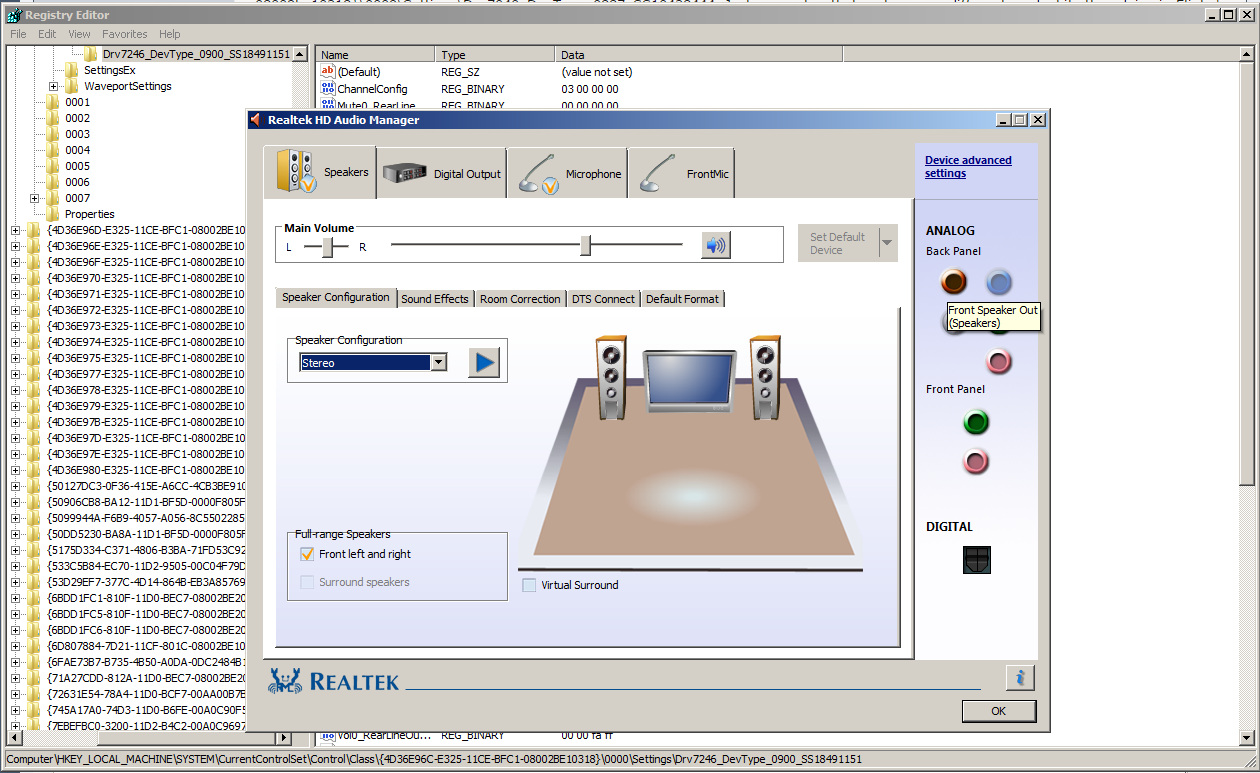Screen dimensions: 1260x773
Task: Expand the {4D36E970-E325-11CE-BFC1 key
Action: click(15, 278)
